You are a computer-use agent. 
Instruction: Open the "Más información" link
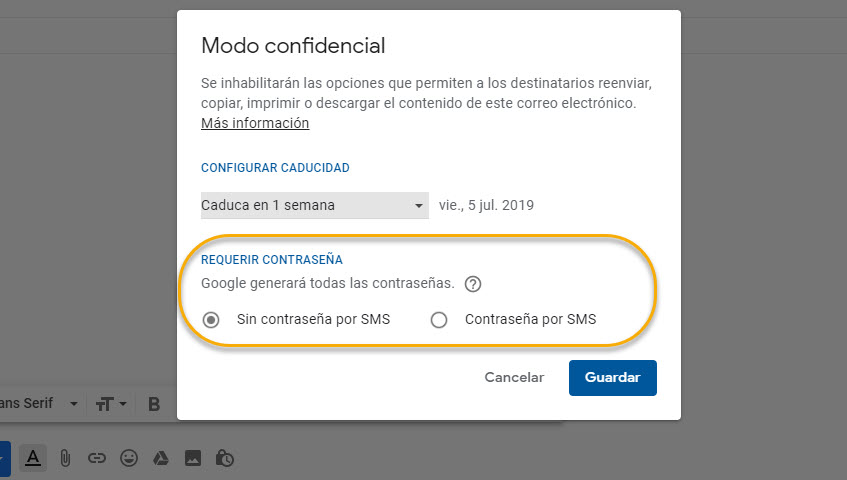click(255, 124)
